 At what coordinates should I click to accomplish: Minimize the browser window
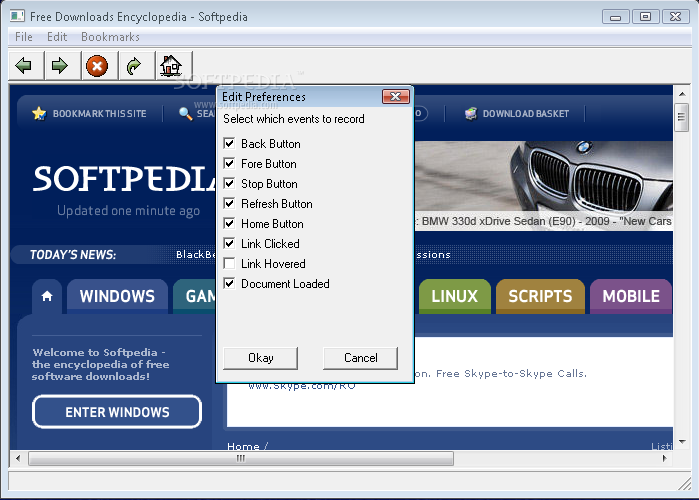point(615,16)
